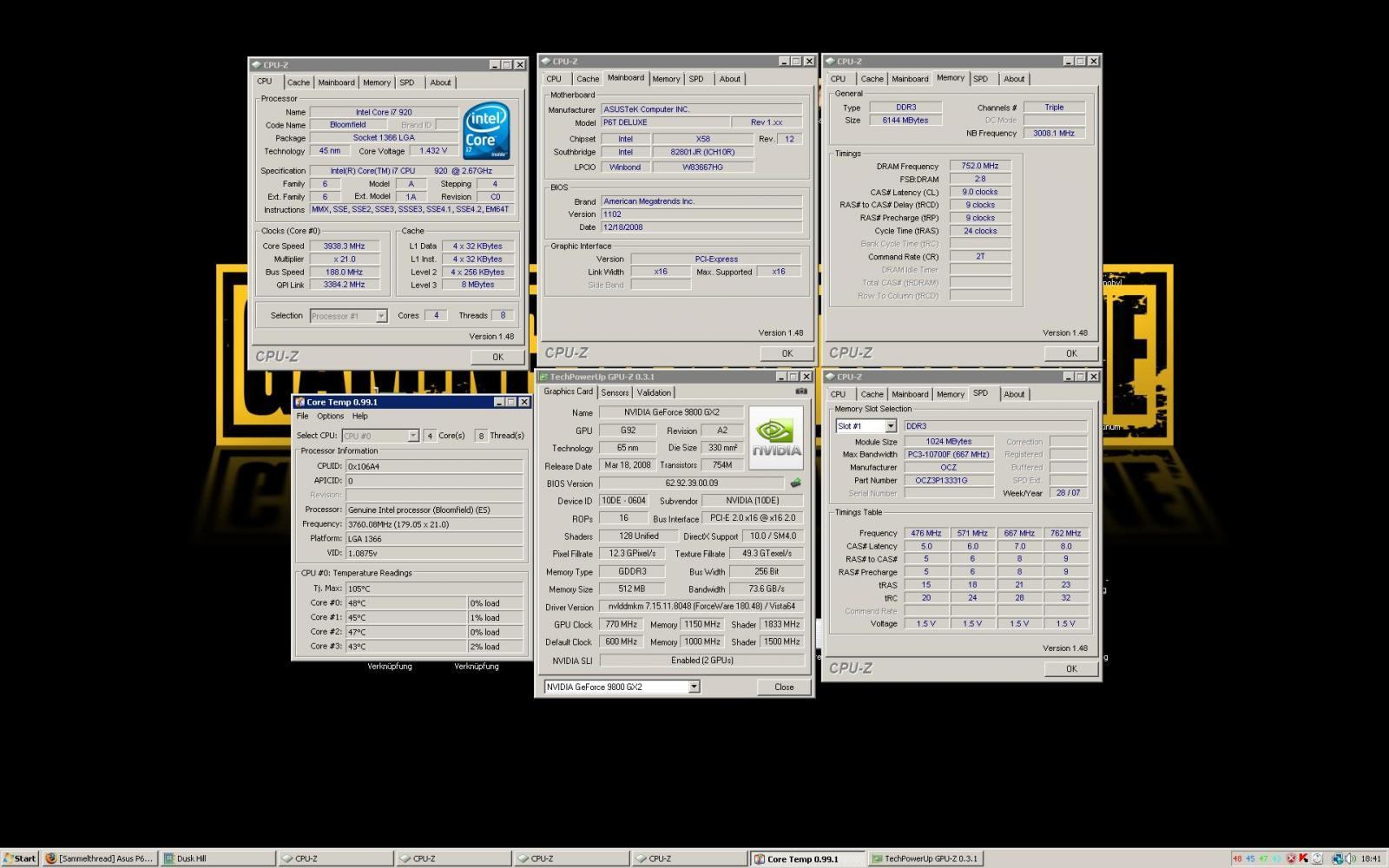Click OK in the CPU-Z Memory window

(1071, 353)
